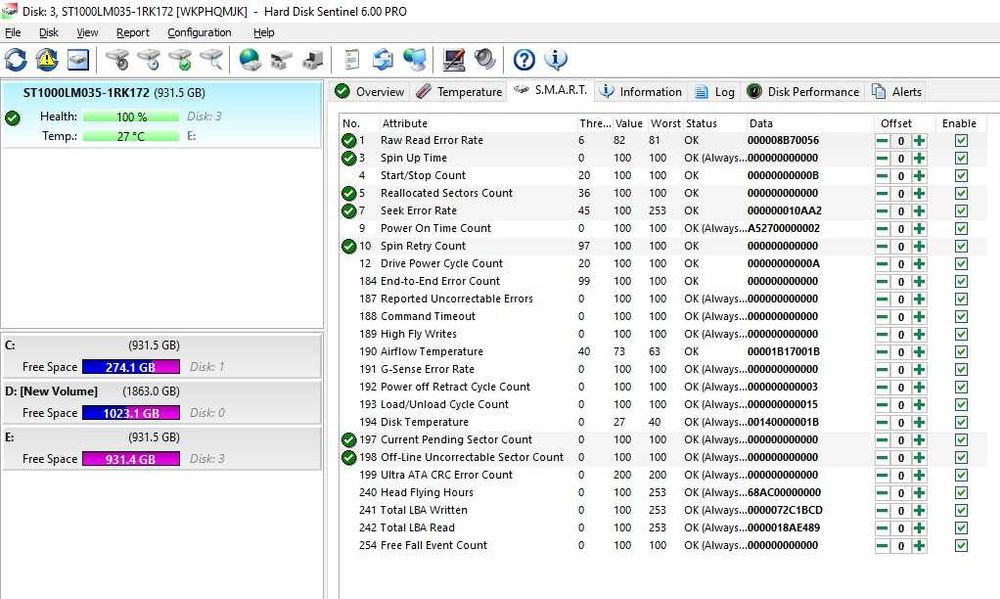Open help with the question mark icon
The width and height of the screenshot is (1000, 599).
[x=524, y=60]
